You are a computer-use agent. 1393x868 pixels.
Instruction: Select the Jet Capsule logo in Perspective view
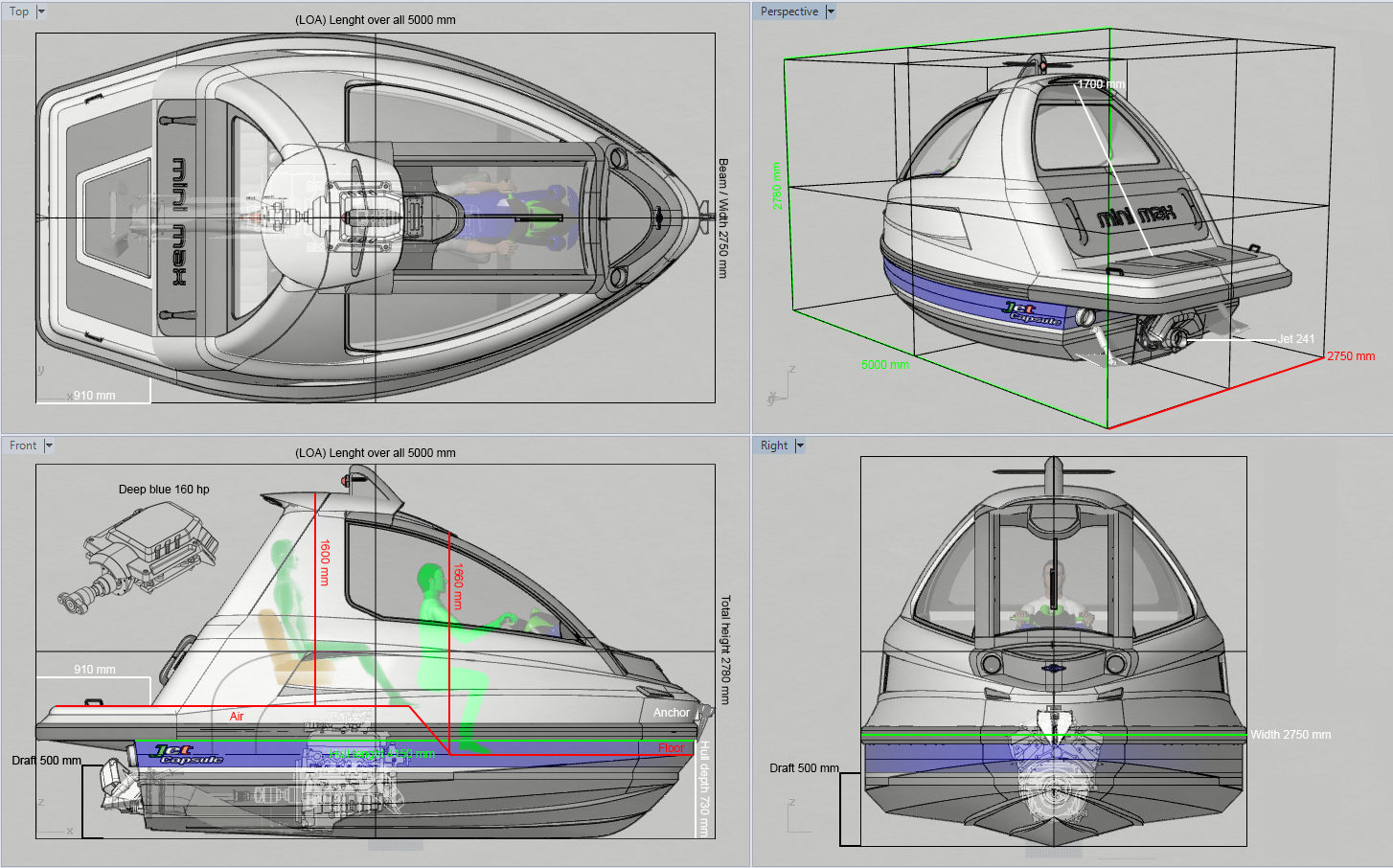pos(1032,313)
